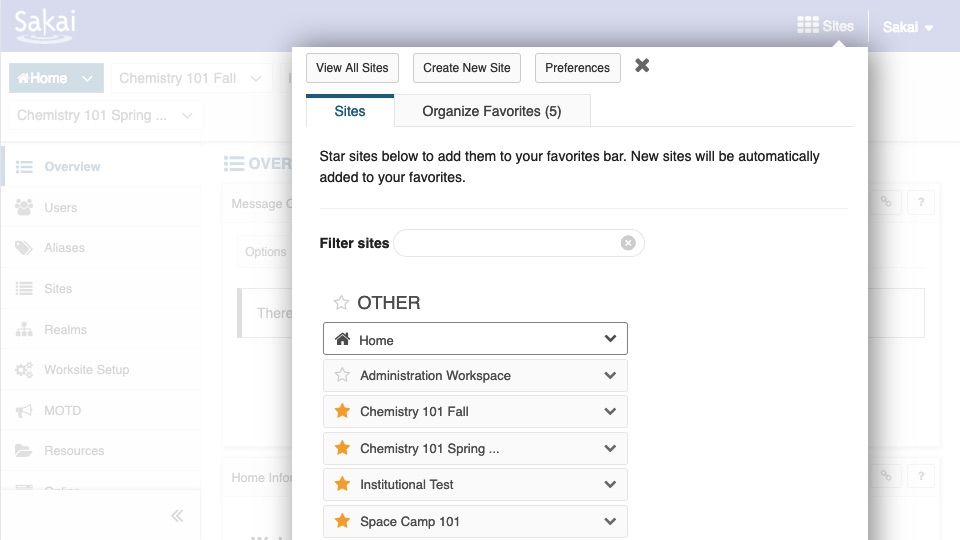Open Chemistry 101 Spring favorites bar tab
This screenshot has width=960, height=540.
pos(92,115)
